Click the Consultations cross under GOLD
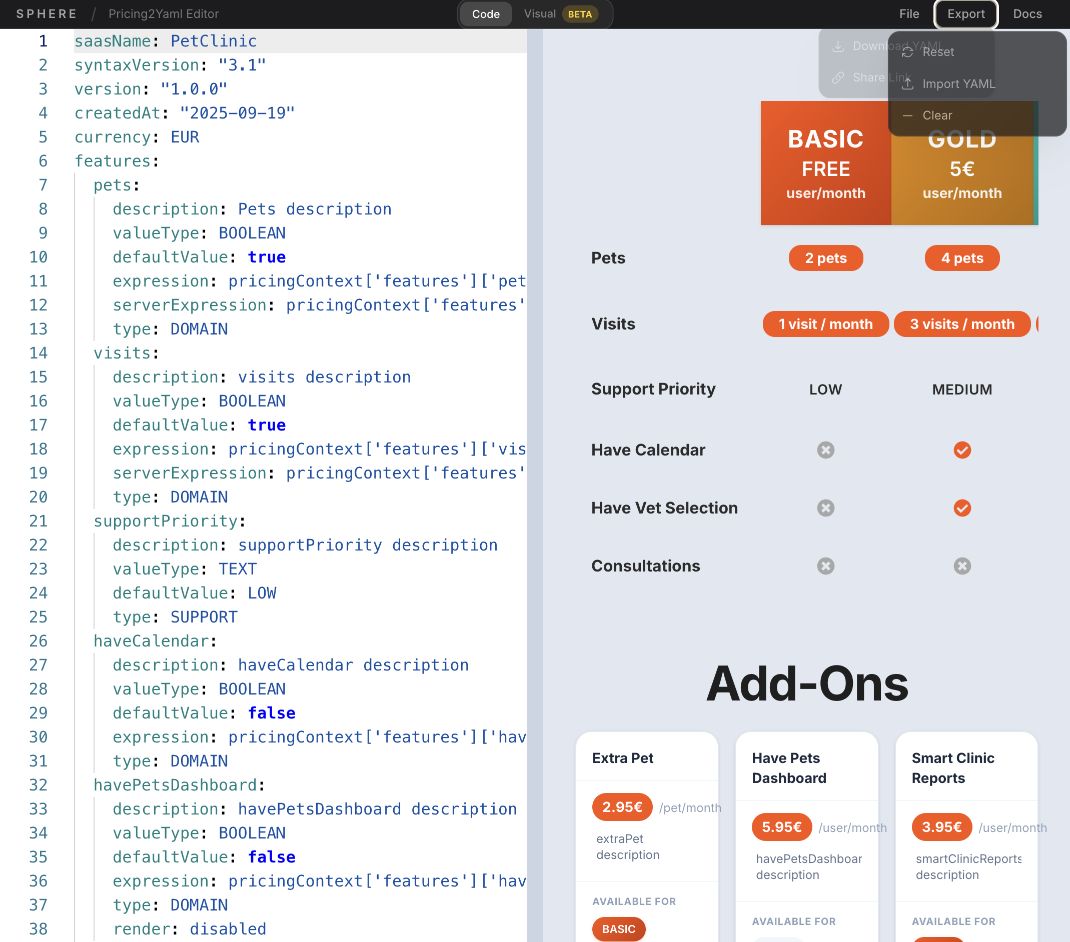 [962, 566]
